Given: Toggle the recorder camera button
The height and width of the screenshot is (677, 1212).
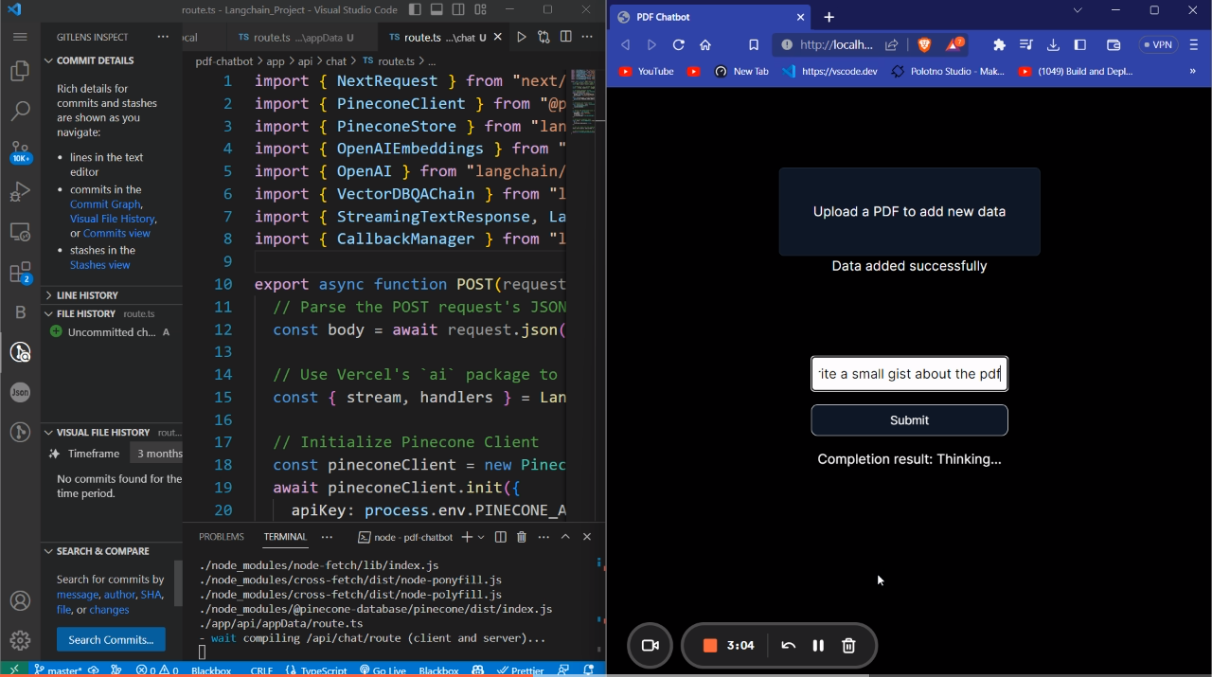Looking at the screenshot, I should pos(650,646).
